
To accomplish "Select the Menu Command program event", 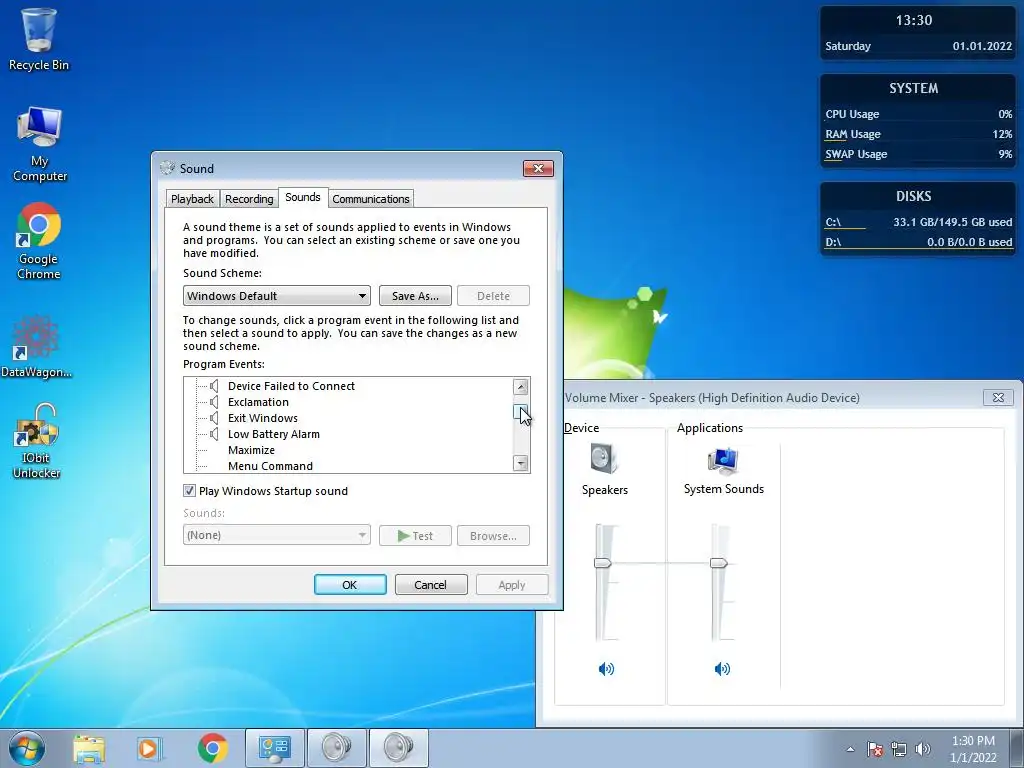I will [x=270, y=466].
